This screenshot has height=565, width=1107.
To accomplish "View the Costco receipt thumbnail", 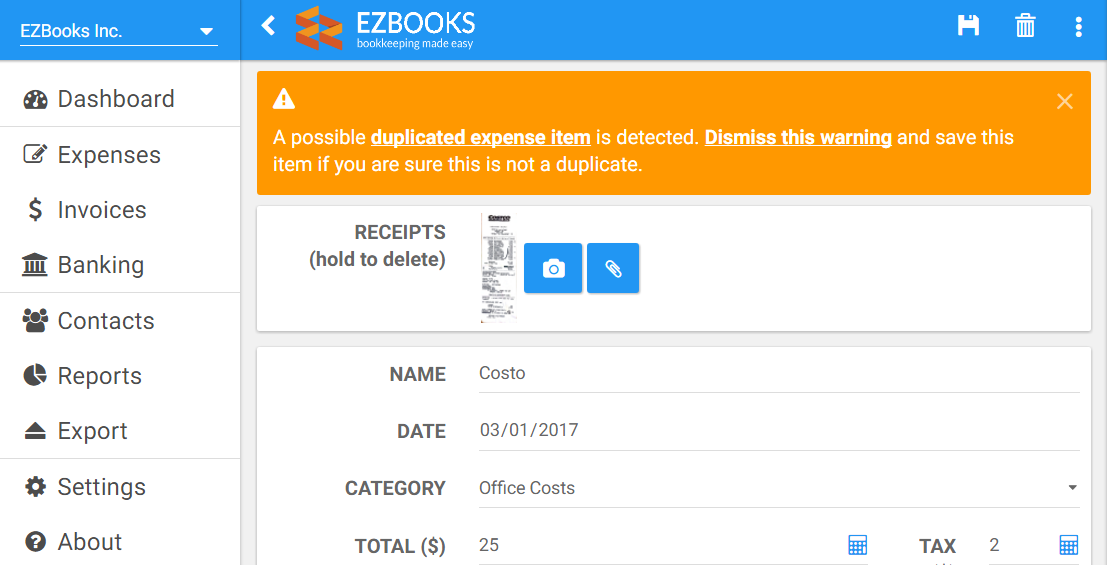I will 498,268.
